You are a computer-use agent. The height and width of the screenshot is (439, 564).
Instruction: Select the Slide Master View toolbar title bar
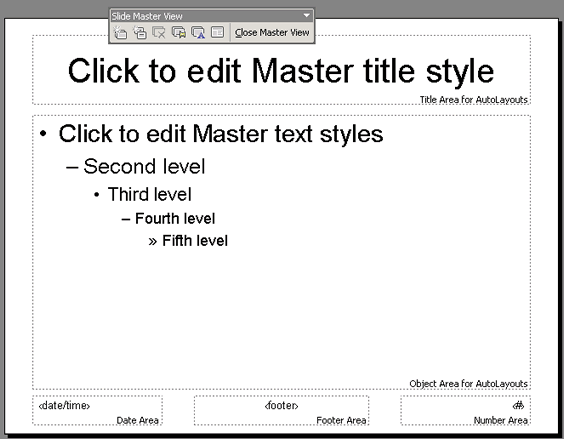coord(205,16)
